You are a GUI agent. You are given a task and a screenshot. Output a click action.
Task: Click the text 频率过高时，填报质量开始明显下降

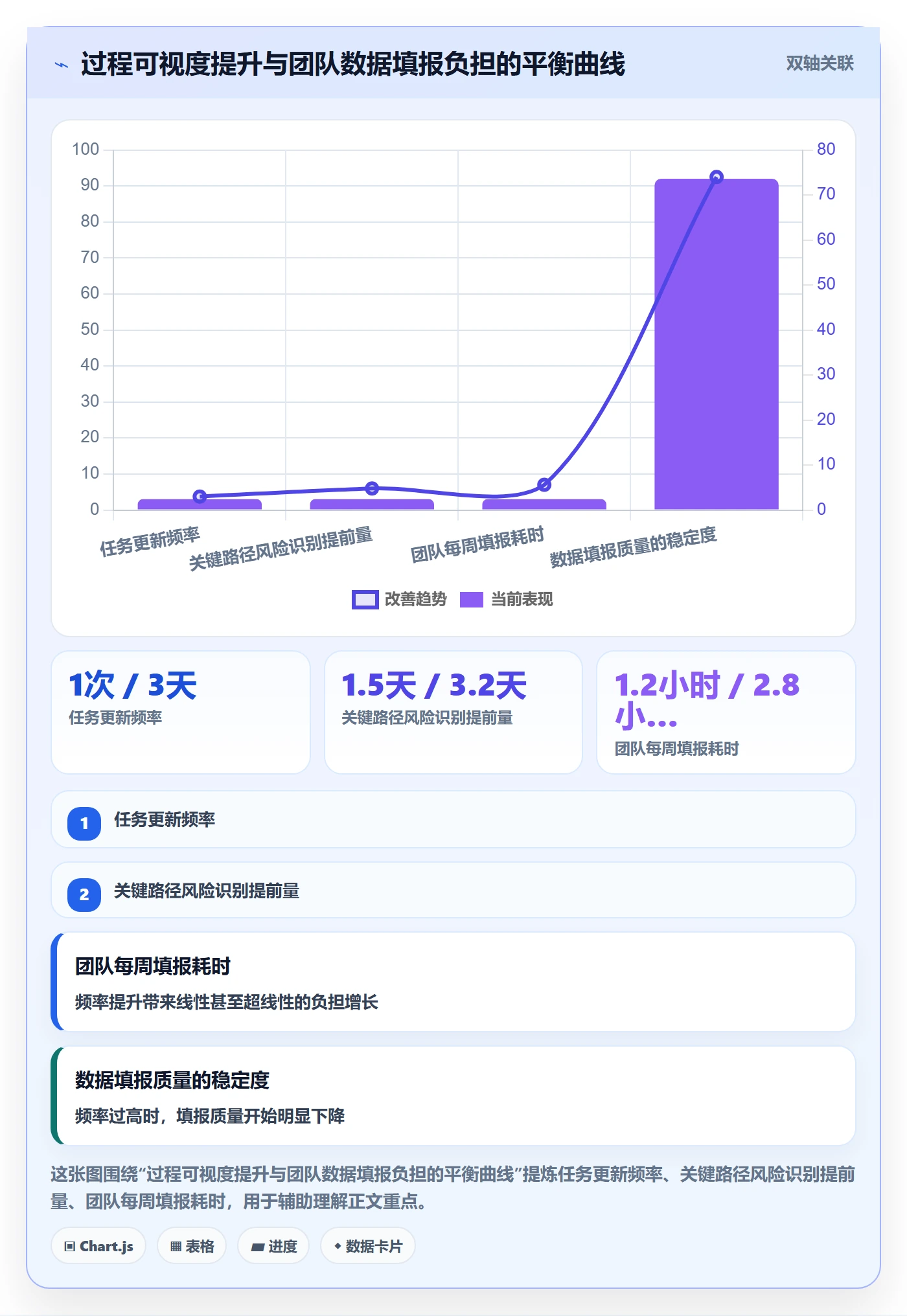pyautogui.click(x=210, y=1116)
